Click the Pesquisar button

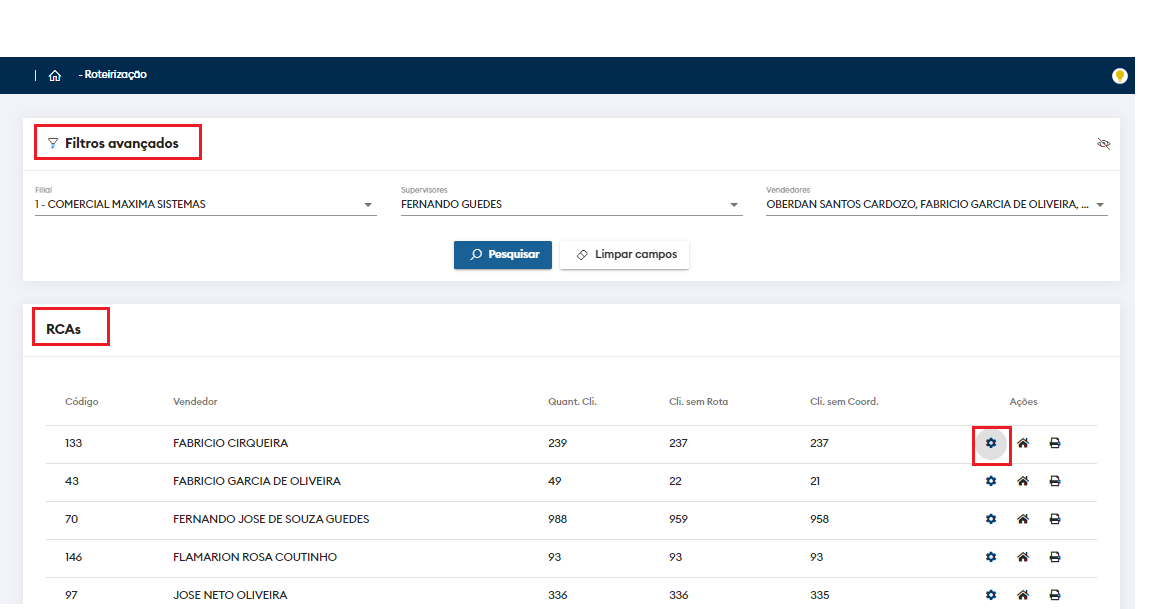point(503,255)
